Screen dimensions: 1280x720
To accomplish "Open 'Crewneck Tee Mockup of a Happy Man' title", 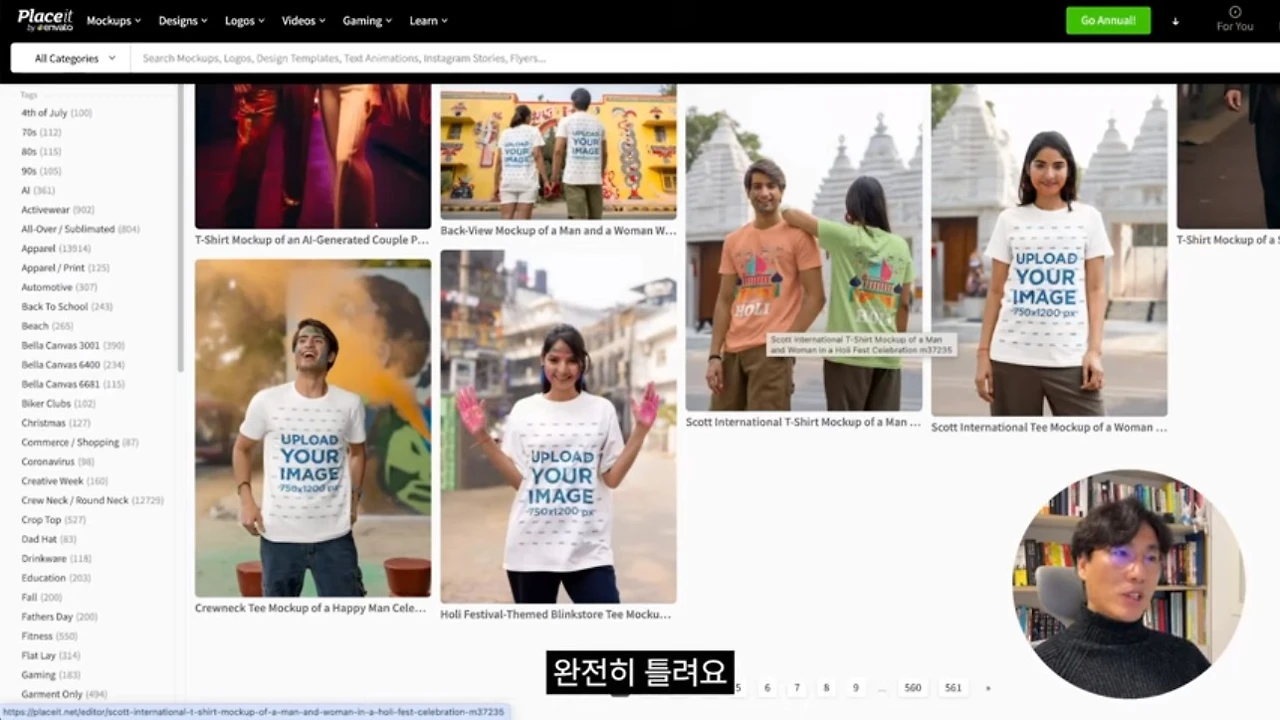I will coord(310,608).
